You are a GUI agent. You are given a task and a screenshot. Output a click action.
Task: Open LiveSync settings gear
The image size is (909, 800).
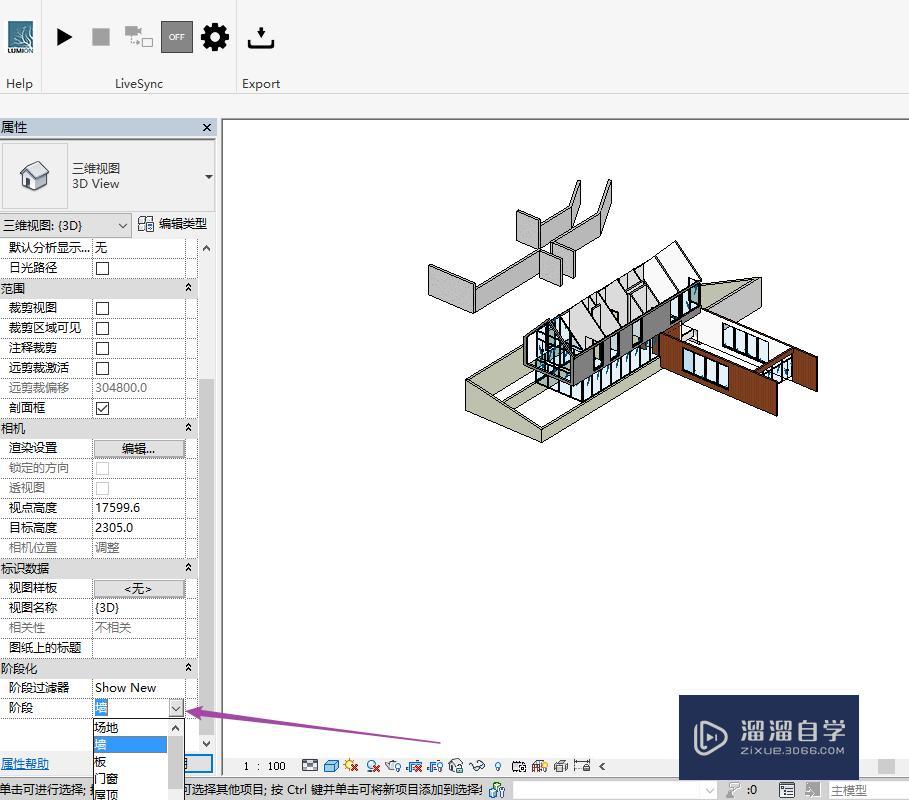pyautogui.click(x=215, y=37)
